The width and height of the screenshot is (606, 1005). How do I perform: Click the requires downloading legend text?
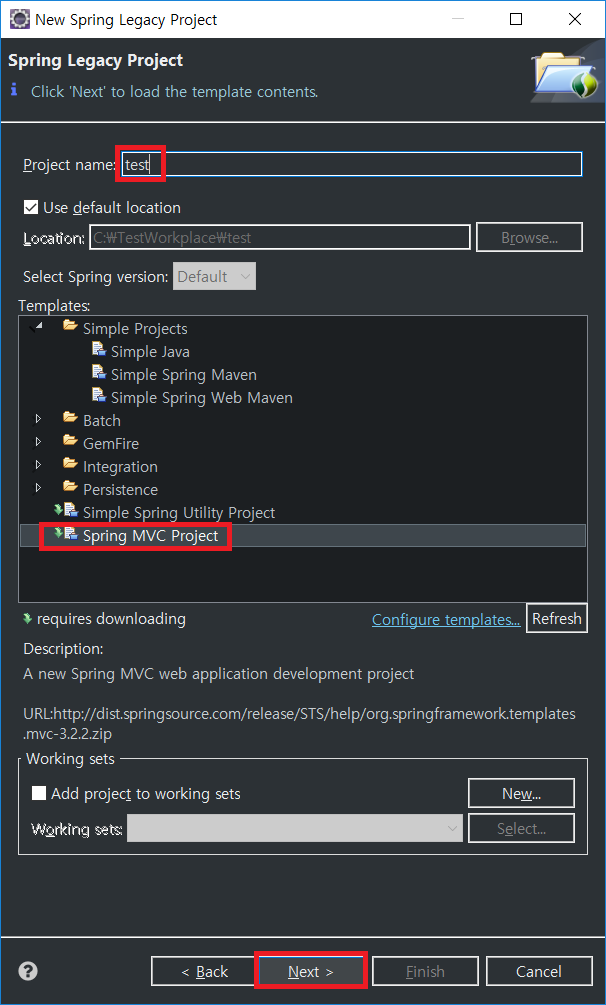111,619
